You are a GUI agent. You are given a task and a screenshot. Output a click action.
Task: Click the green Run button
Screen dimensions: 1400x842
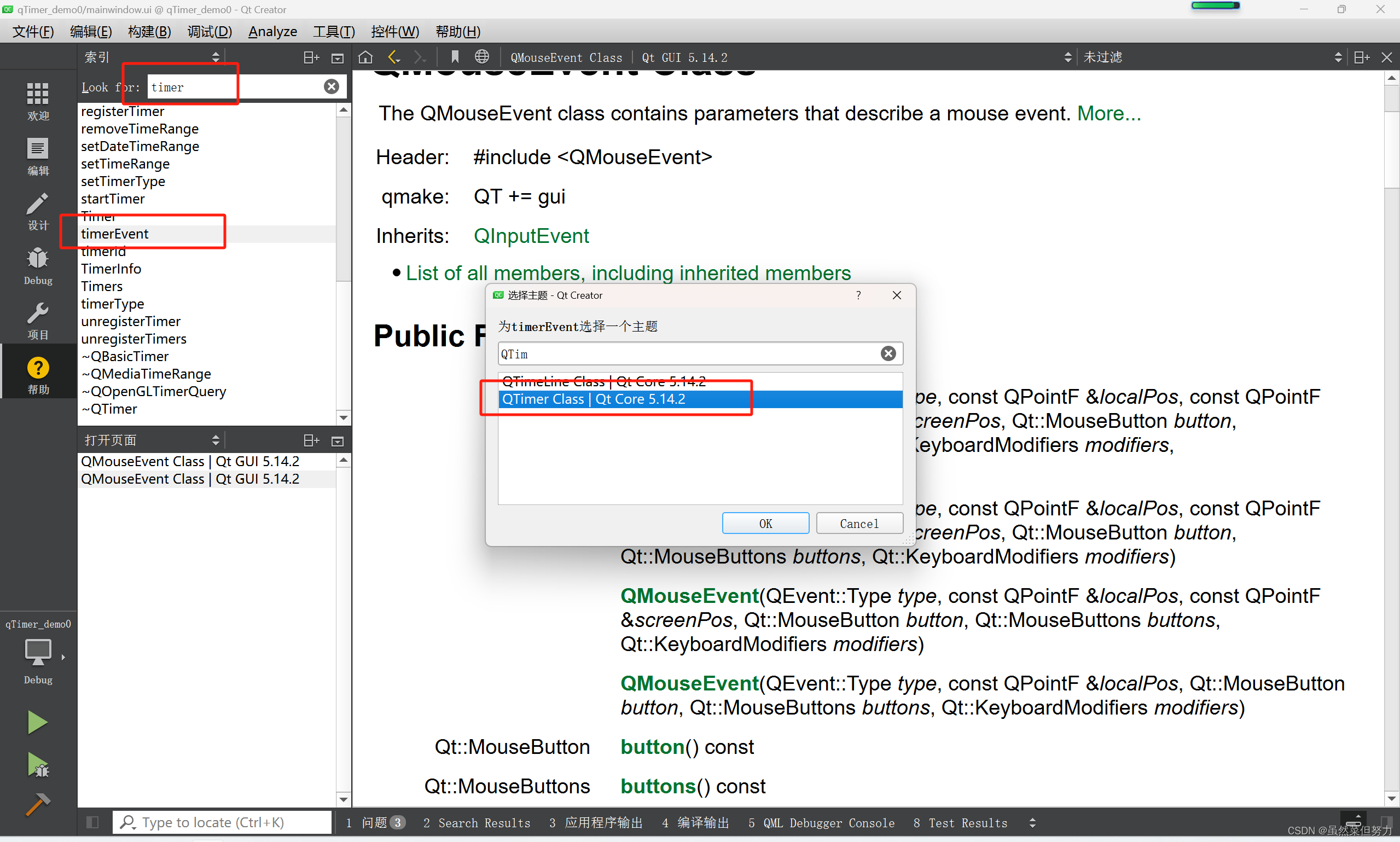(37, 722)
